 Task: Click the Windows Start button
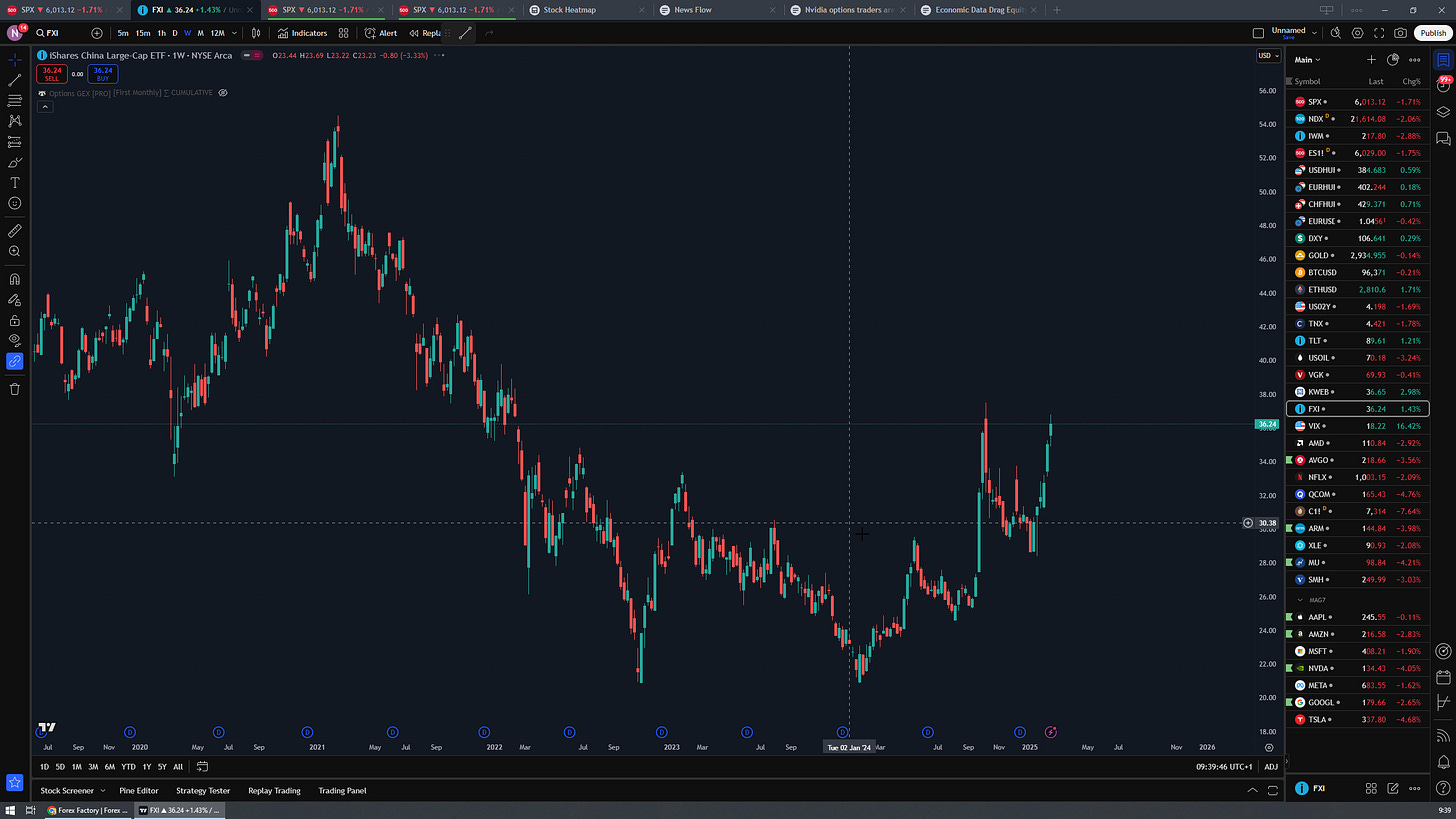pyautogui.click(x=11, y=810)
